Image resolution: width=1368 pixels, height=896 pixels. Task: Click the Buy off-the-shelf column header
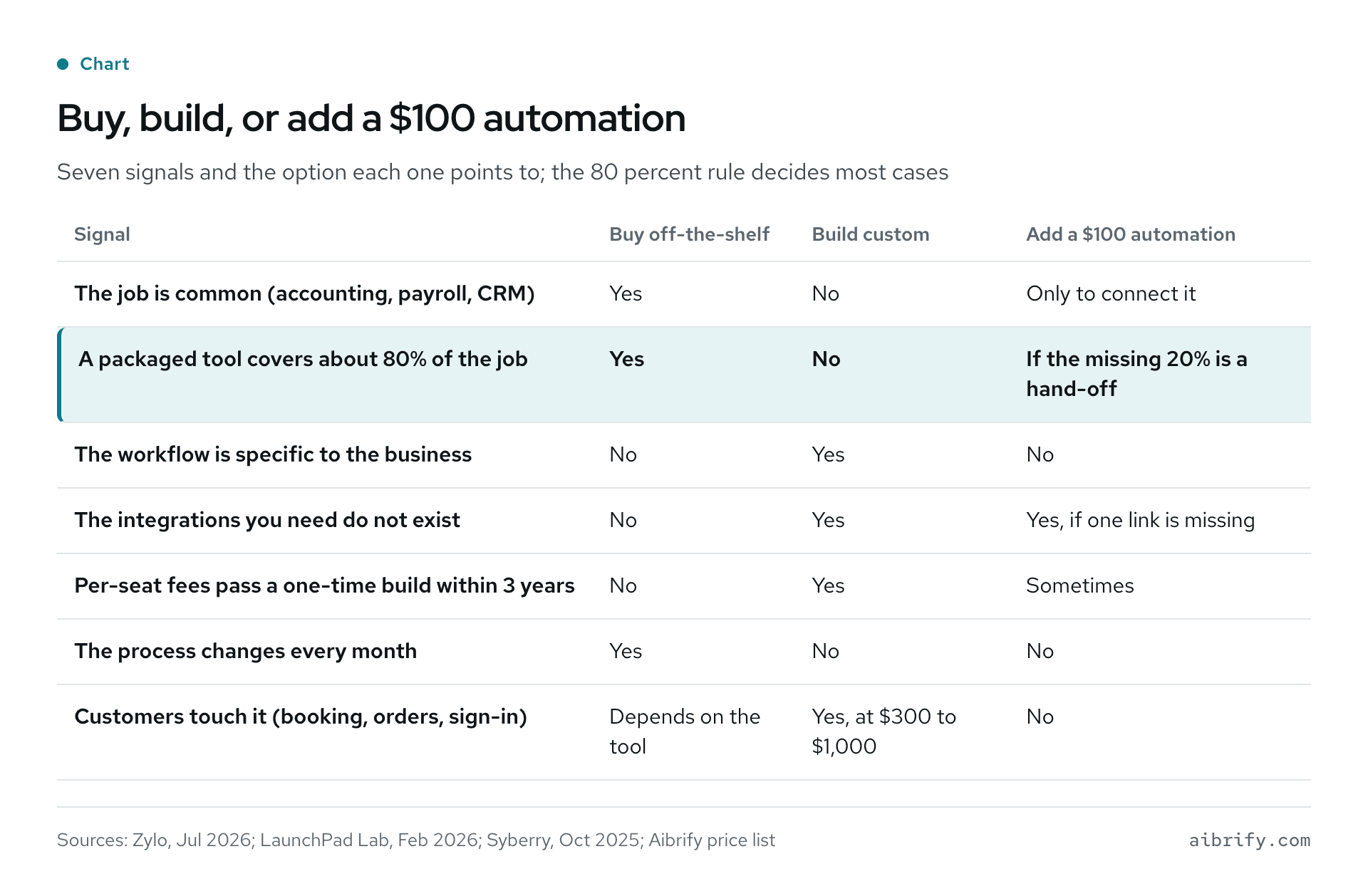coord(689,234)
